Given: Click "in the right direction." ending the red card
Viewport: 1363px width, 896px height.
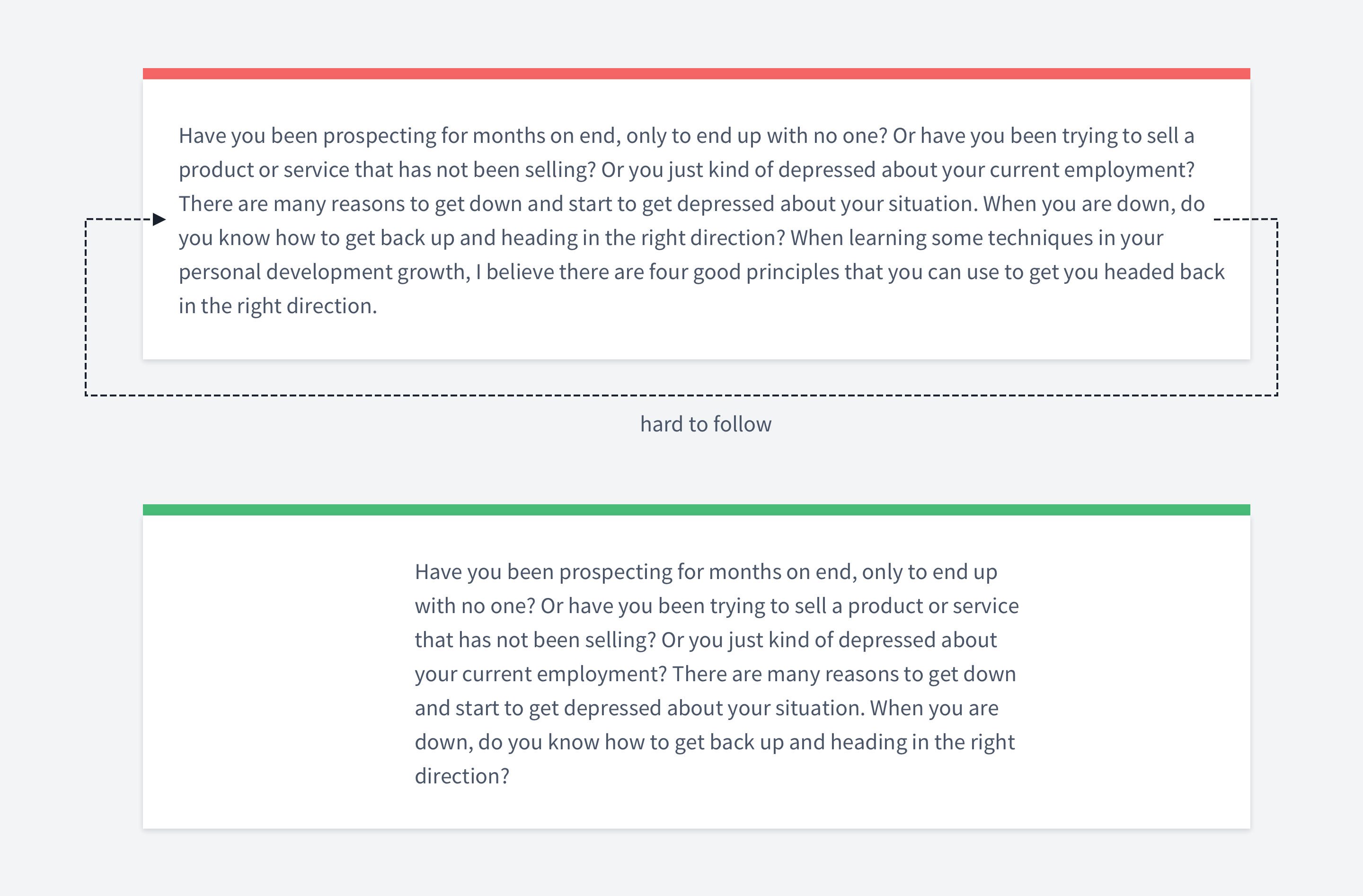Looking at the screenshot, I should click(278, 306).
